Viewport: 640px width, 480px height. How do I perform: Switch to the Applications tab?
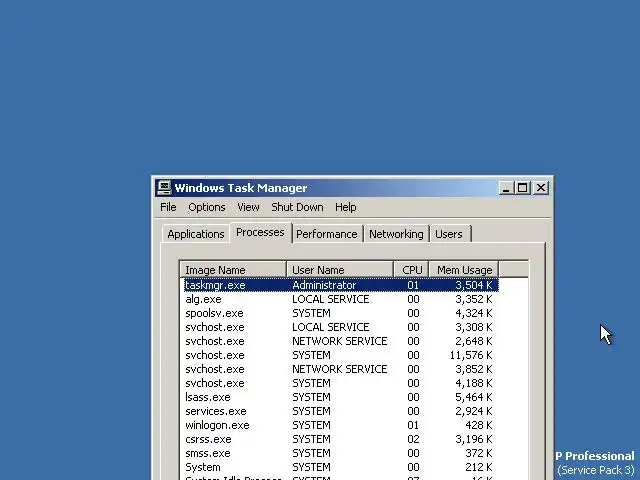pos(196,234)
